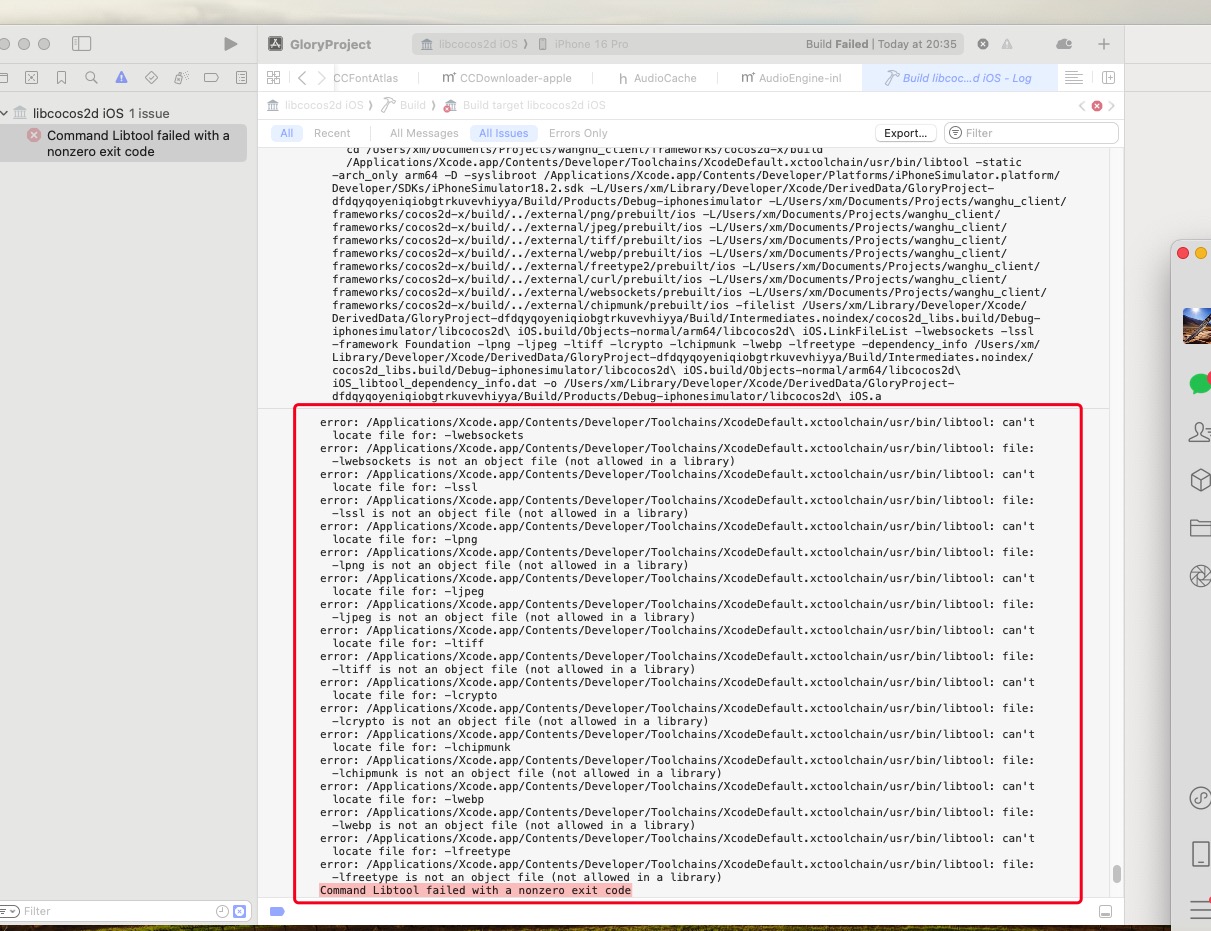Viewport: 1211px width, 931px height.
Task: Click the folder icon in right window
Action: pos(1200,528)
